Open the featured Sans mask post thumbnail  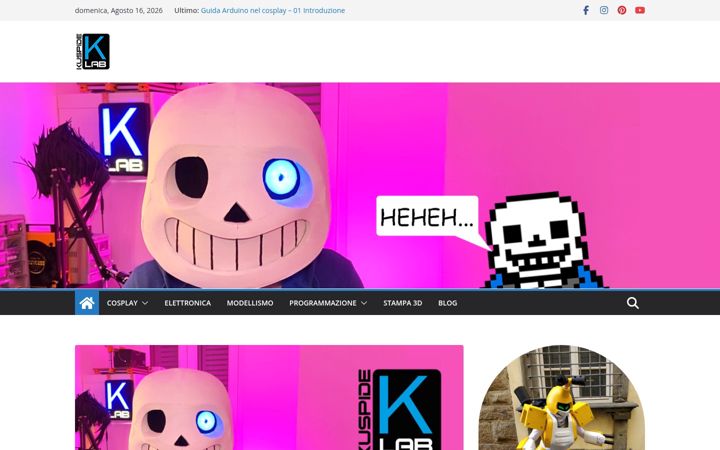pos(269,398)
